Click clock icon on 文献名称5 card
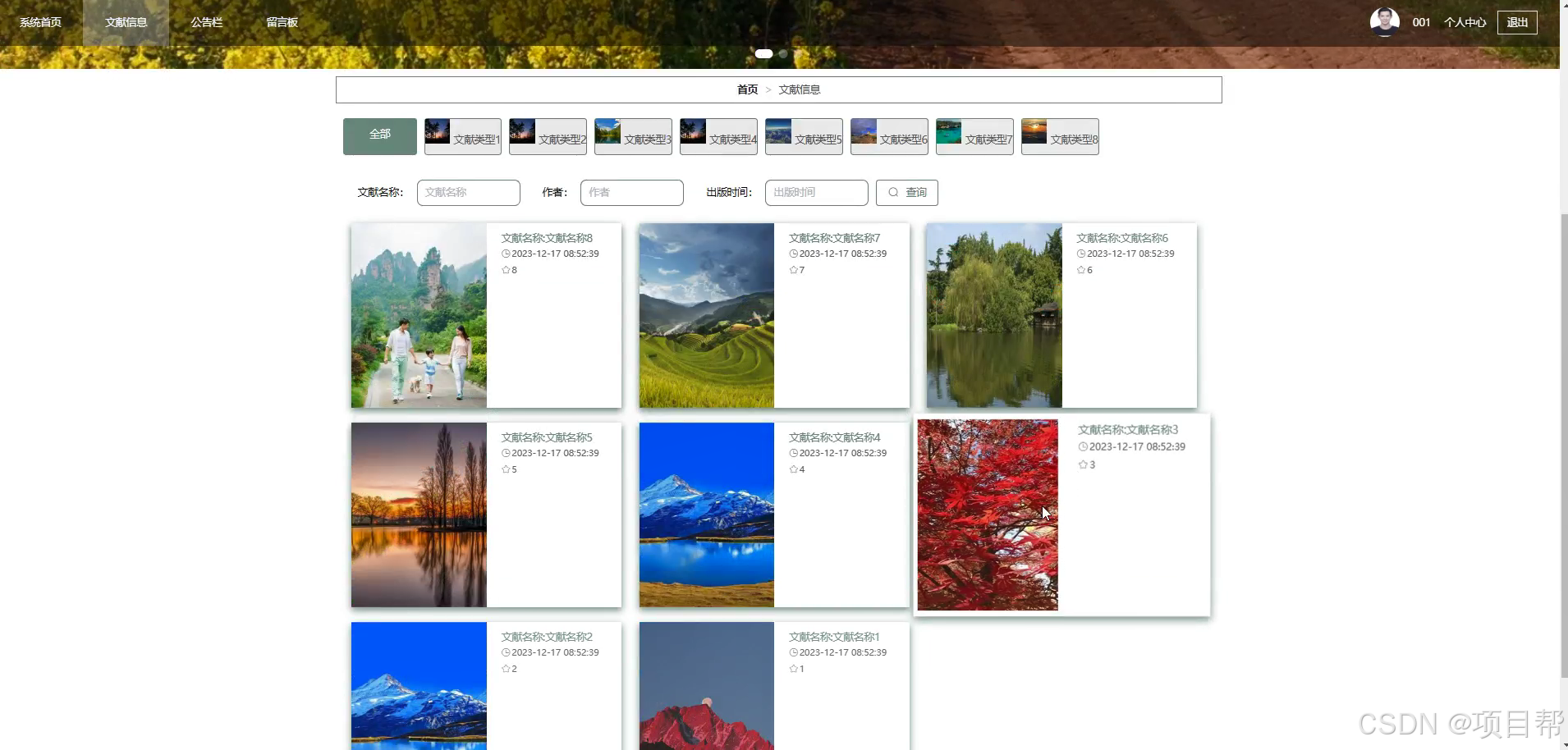The image size is (1568, 750). (506, 453)
